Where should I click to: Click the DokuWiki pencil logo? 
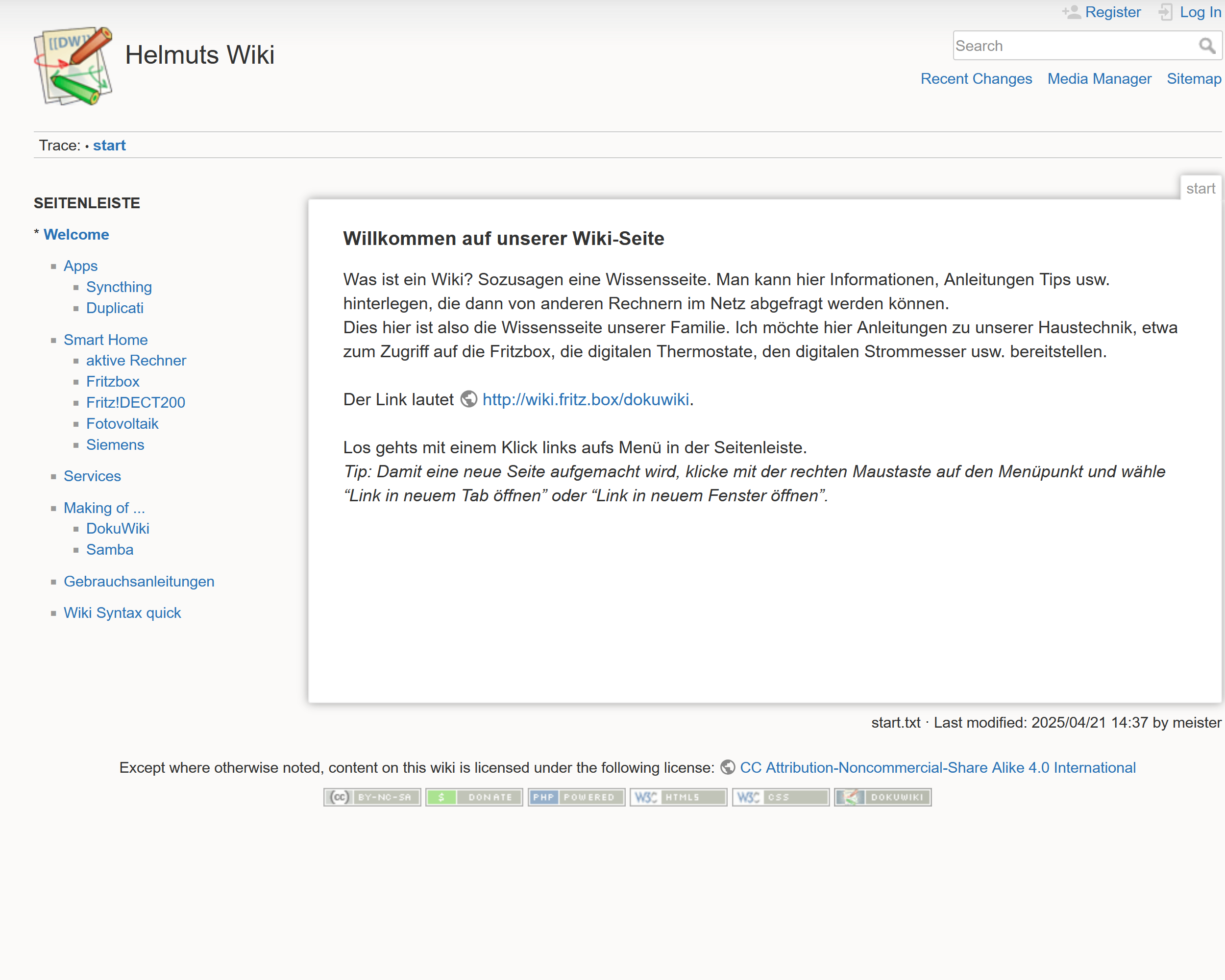pos(72,65)
